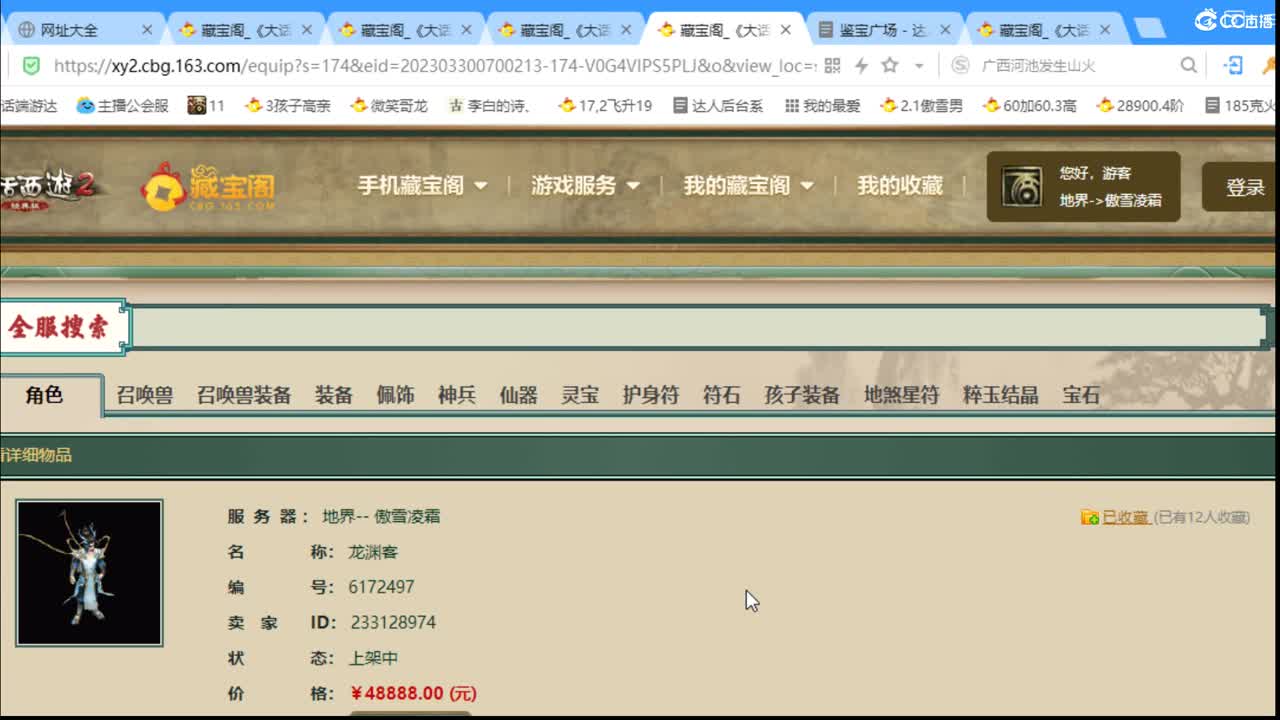Click the 大话西游2 game logo
The image size is (1280, 720).
point(50,187)
